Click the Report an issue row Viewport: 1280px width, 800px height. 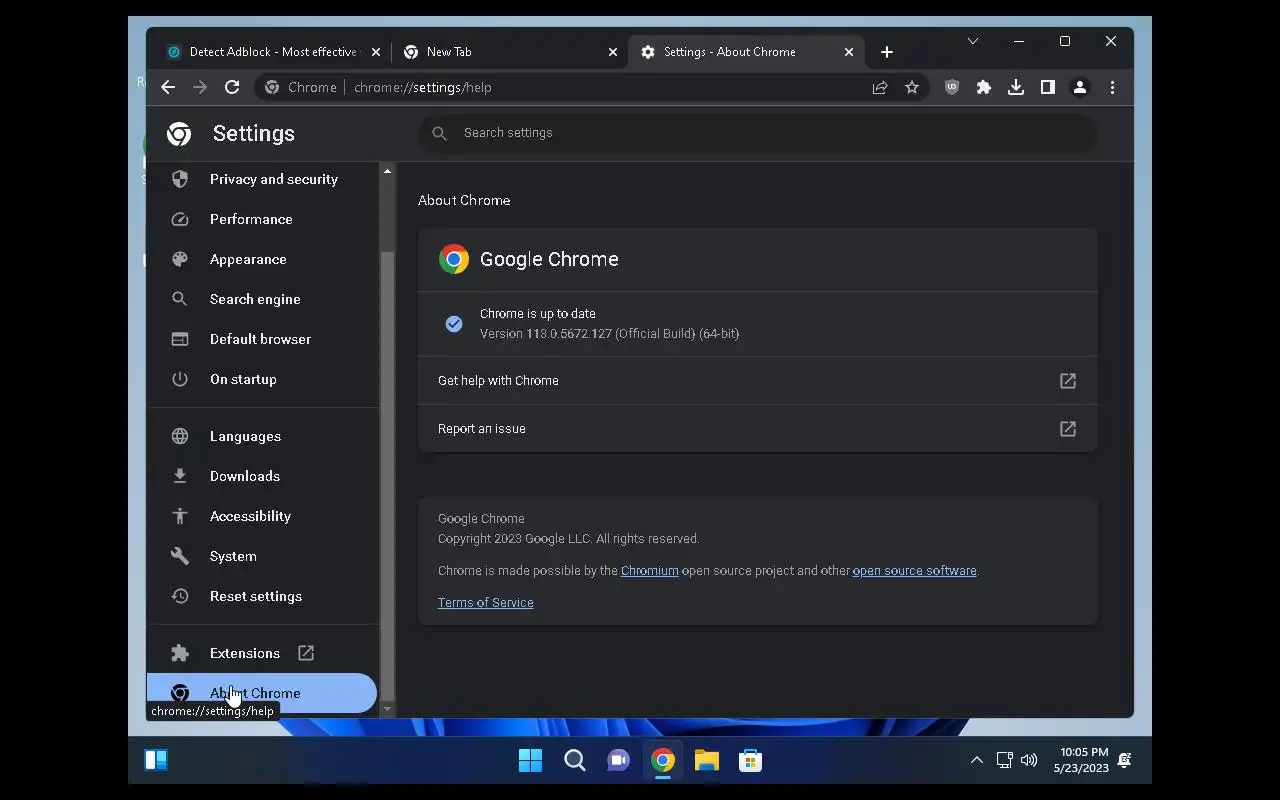[758, 429]
